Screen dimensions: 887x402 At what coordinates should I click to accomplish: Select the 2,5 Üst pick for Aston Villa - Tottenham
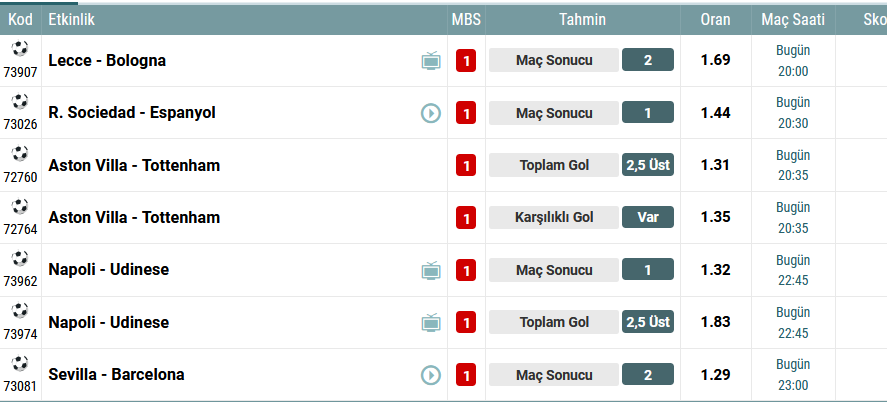[x=648, y=165]
